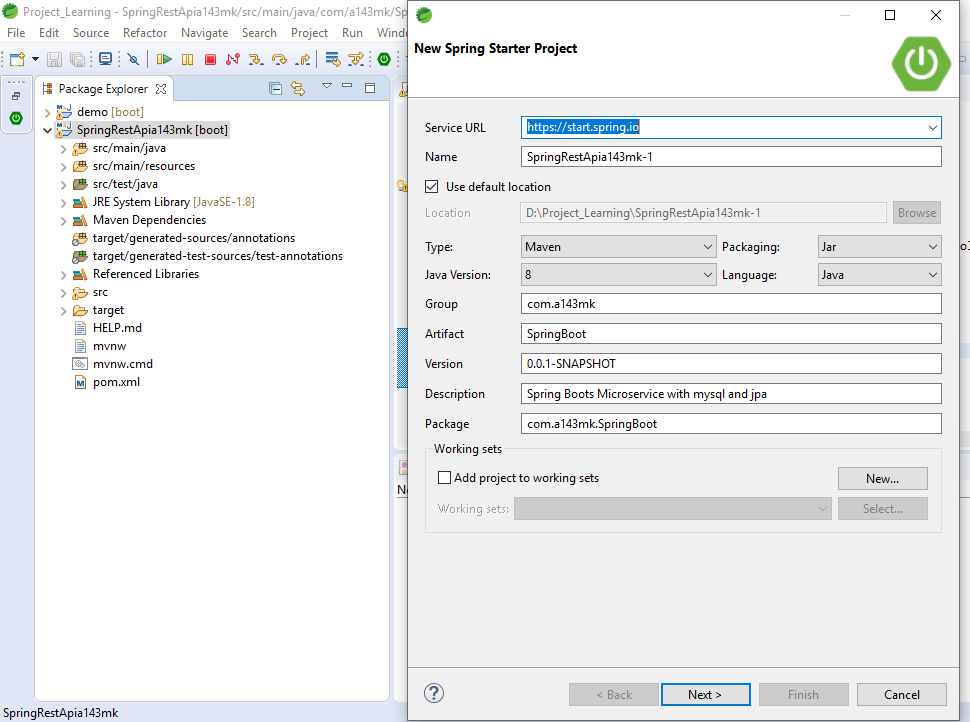Click the Step Return toolbar icon

click(303, 58)
